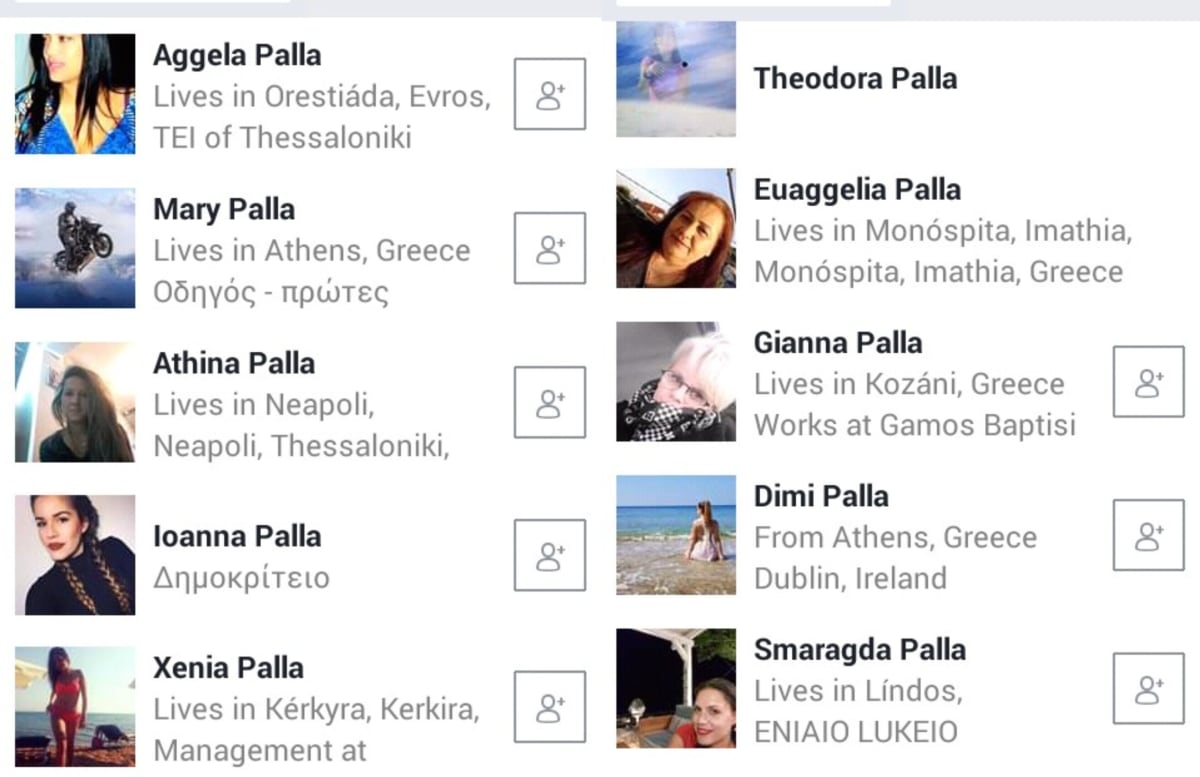
Task: Select Ioanna Palla's name
Action: pos(237,536)
